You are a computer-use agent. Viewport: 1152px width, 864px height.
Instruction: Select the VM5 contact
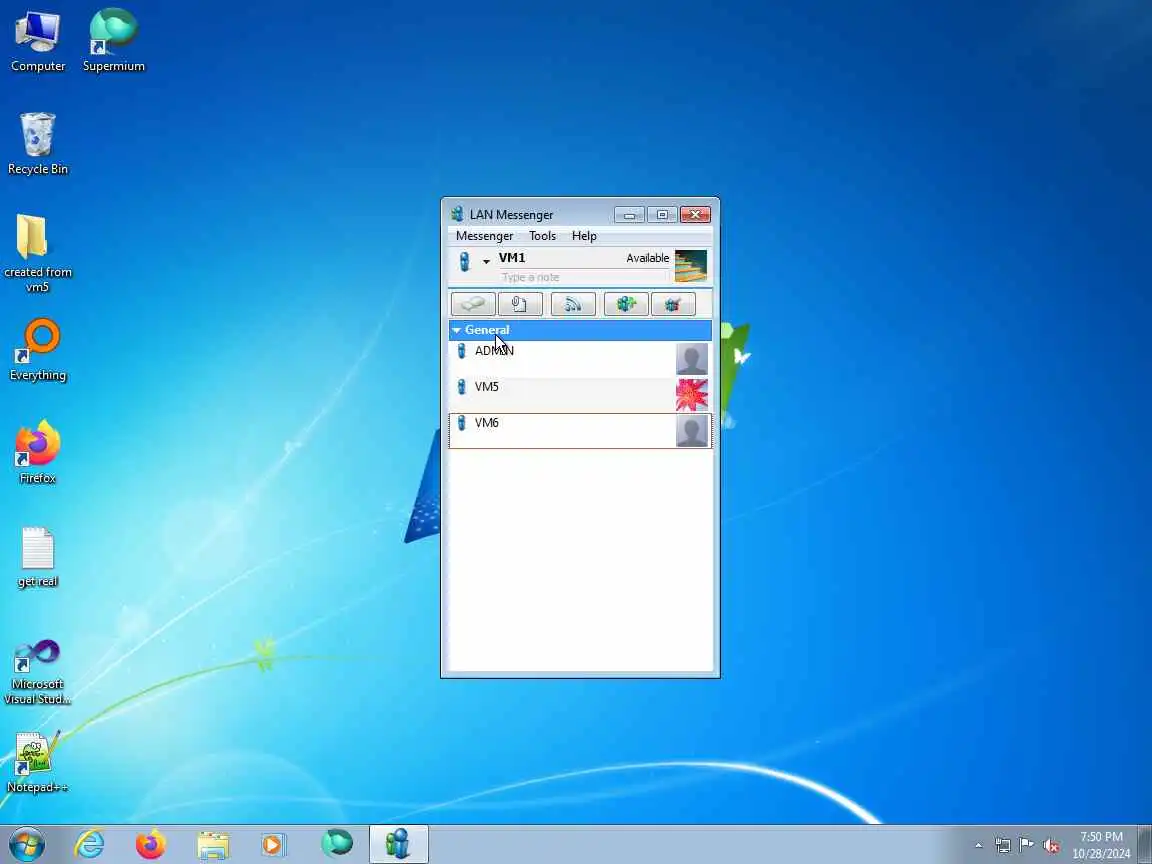coord(580,395)
